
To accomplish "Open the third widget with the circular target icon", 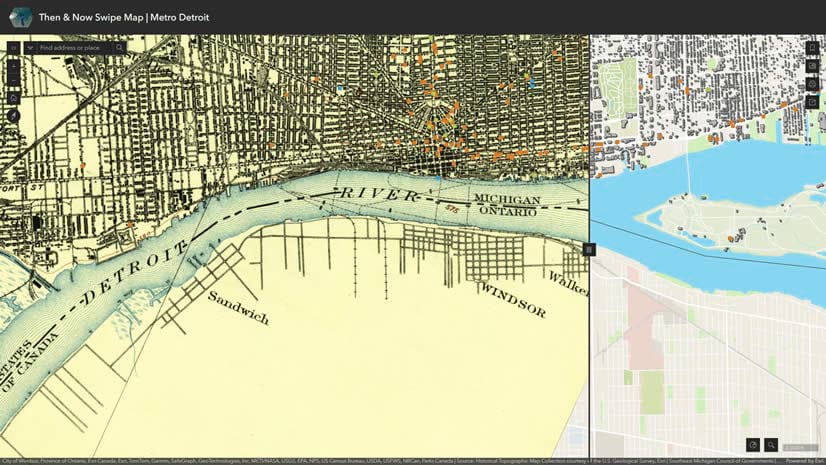I will [x=812, y=84].
